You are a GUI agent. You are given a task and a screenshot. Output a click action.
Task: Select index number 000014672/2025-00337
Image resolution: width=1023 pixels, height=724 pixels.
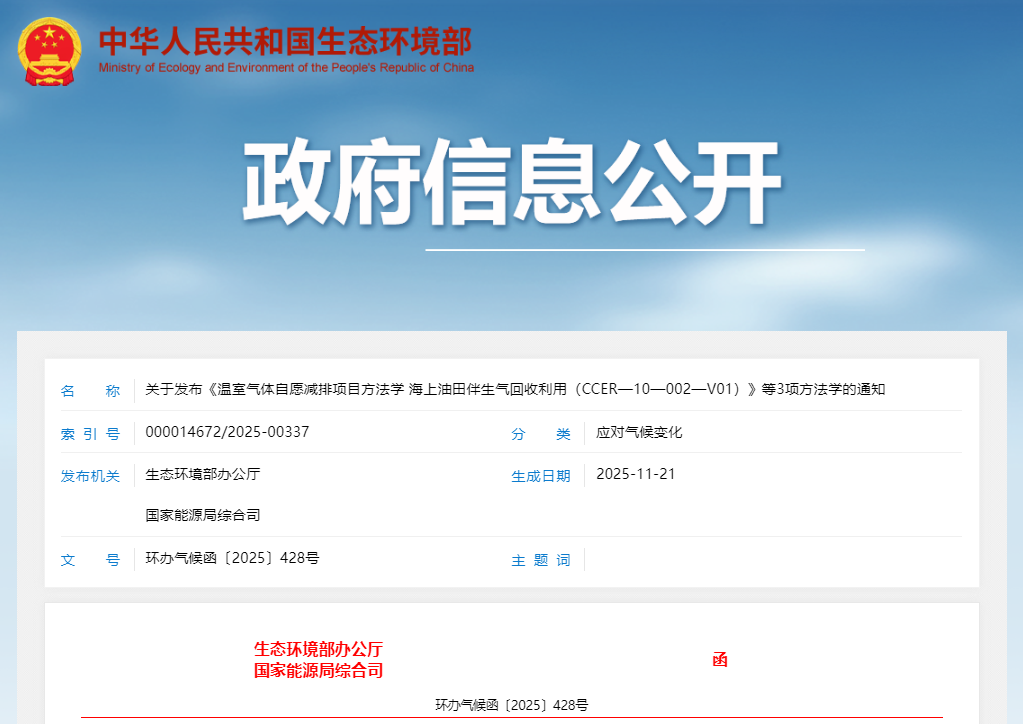[x=227, y=432]
